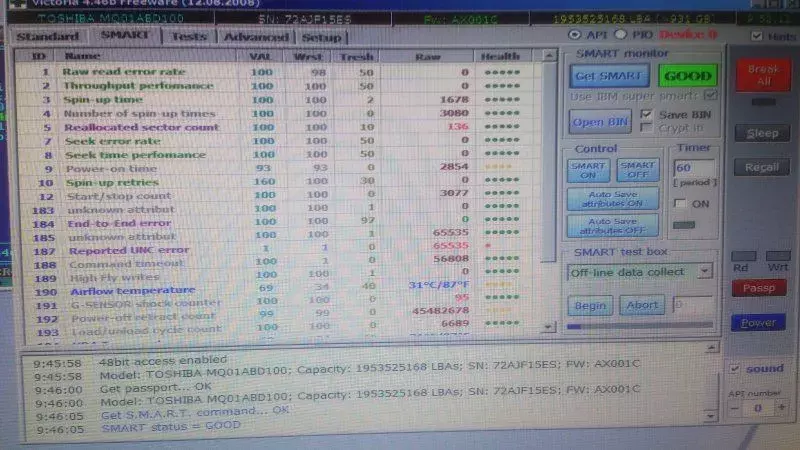Increase the API number with plus
The image size is (800, 450).
781,407
